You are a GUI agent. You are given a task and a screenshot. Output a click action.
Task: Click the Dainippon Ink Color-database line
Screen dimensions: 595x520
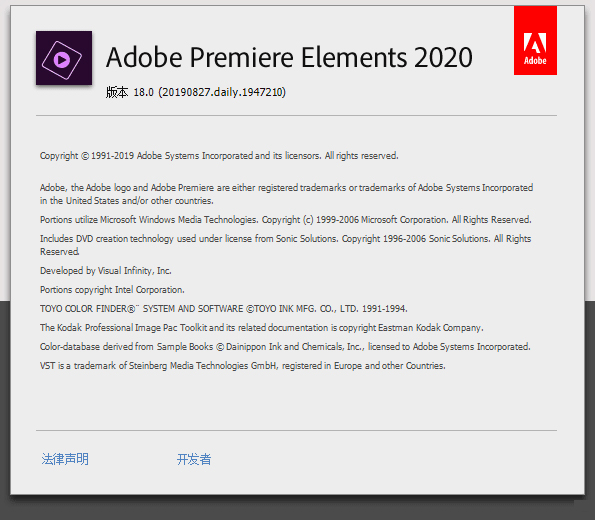click(x=285, y=347)
